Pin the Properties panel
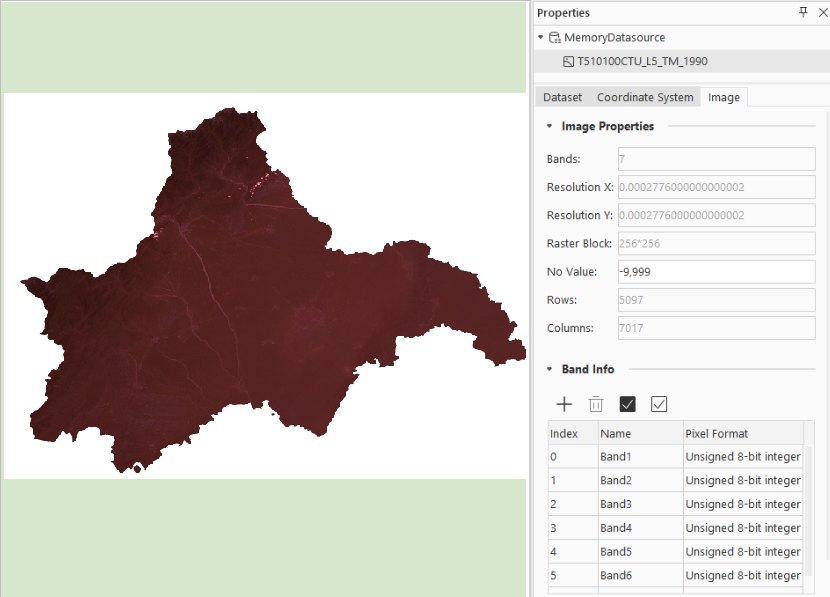830x597 pixels. click(802, 12)
